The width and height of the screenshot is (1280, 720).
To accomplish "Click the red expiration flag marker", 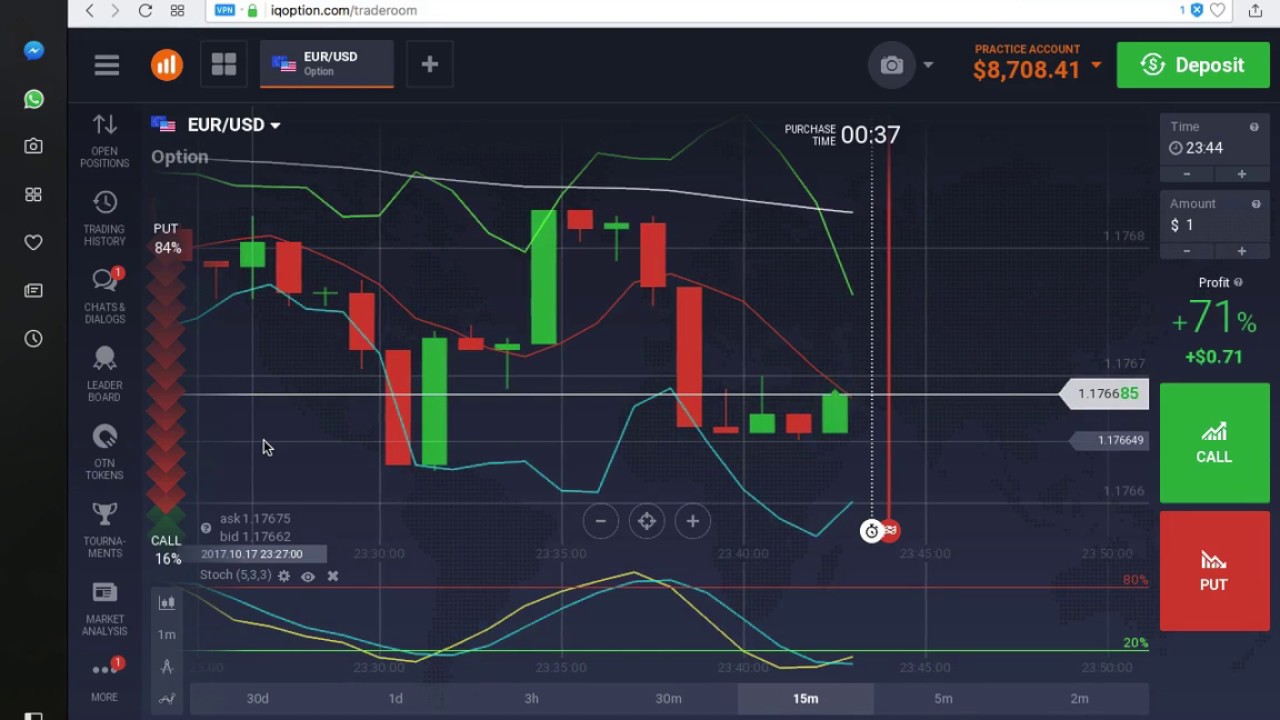I will tap(890, 531).
